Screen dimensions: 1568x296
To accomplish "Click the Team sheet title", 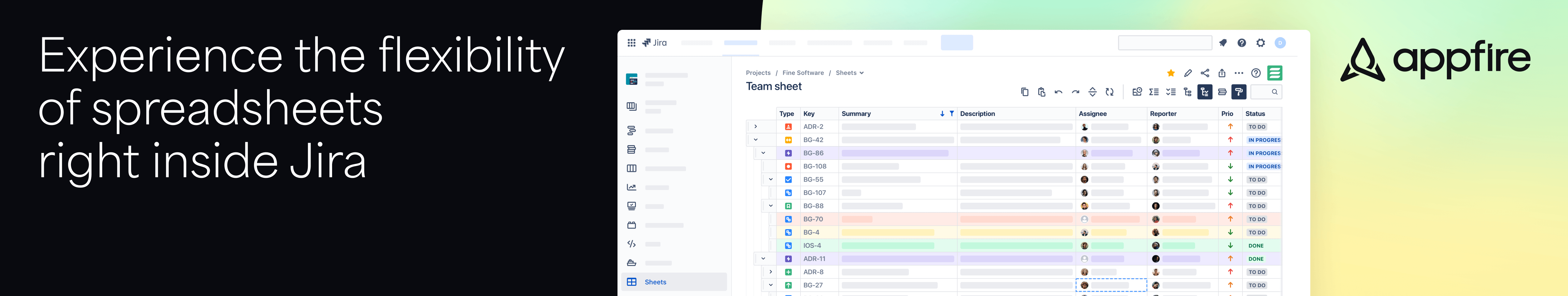I will pos(774,86).
